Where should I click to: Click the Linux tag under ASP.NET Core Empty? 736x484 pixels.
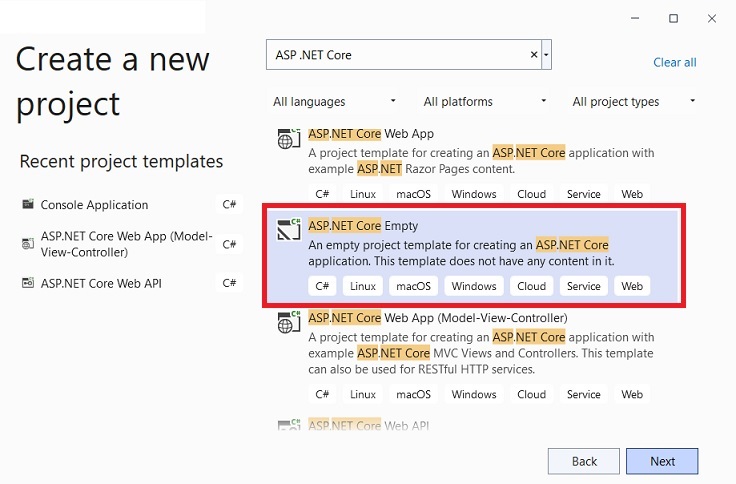click(x=363, y=286)
